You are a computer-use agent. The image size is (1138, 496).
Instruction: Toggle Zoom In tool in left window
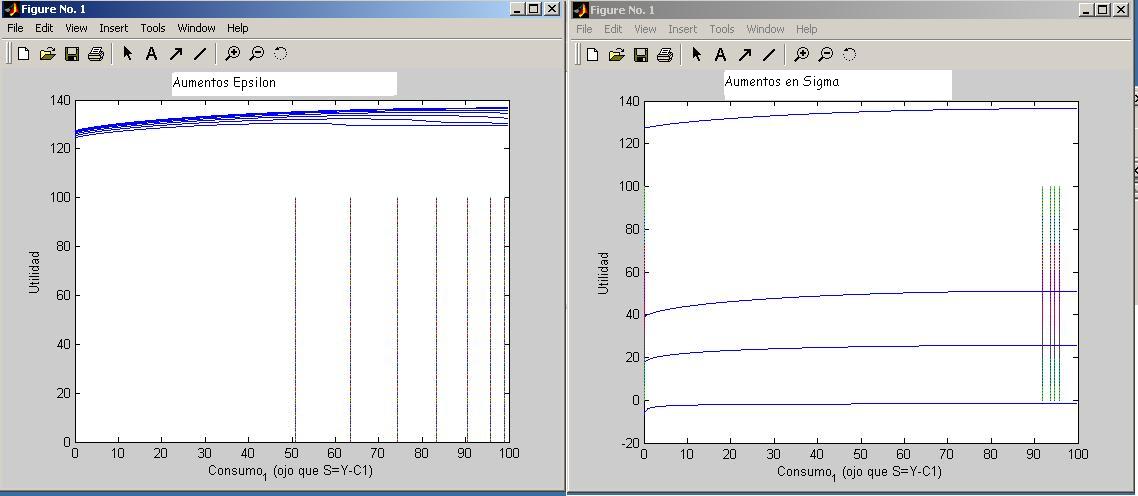[232, 54]
